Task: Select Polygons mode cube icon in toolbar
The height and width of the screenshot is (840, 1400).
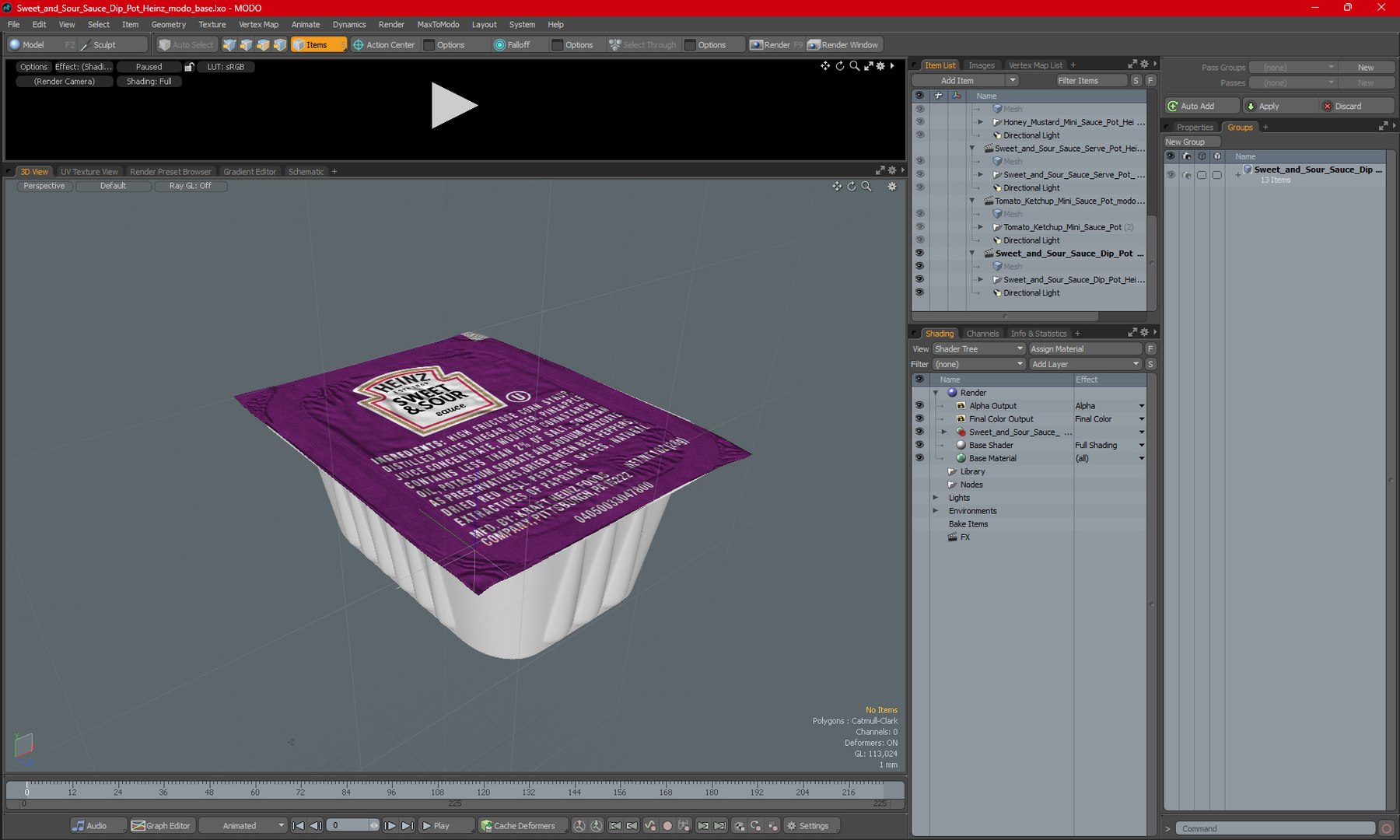Action: pos(264,44)
